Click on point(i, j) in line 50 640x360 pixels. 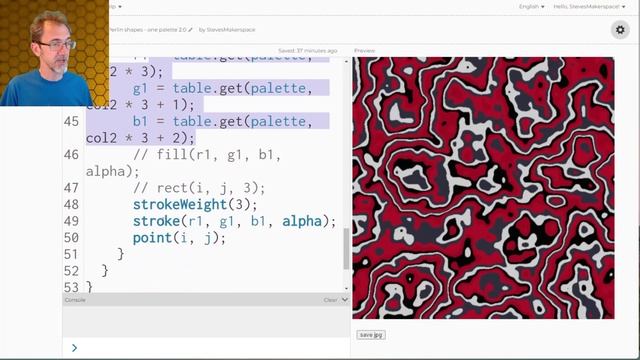click(x=179, y=238)
